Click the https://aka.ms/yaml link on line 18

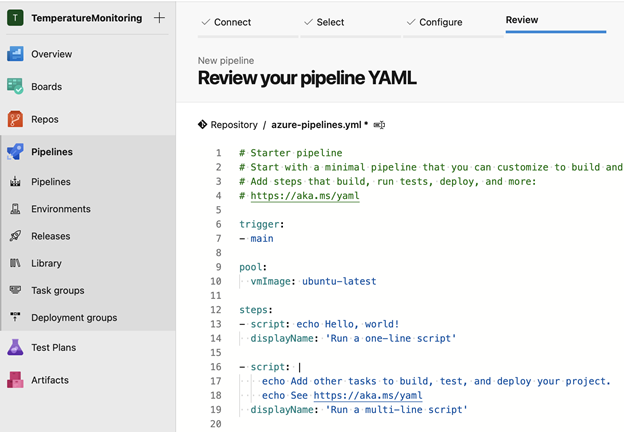pyautogui.click(x=368, y=395)
